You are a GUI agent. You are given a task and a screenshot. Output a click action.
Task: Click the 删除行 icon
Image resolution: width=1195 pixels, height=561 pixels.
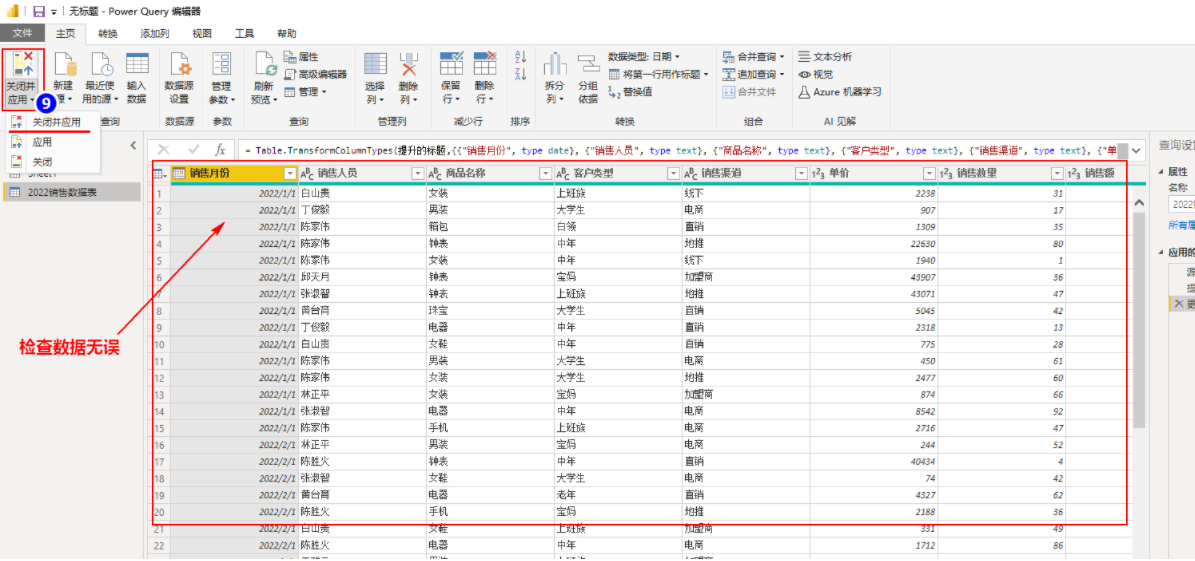click(x=485, y=66)
